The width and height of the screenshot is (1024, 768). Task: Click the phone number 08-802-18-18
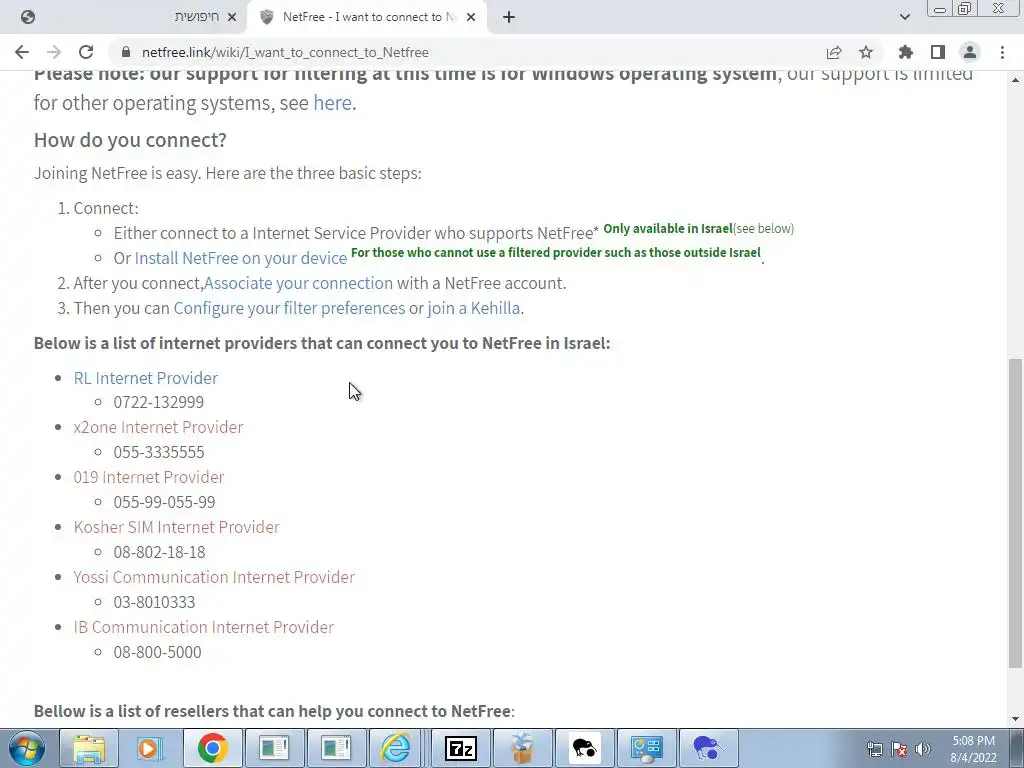pyautogui.click(x=159, y=552)
